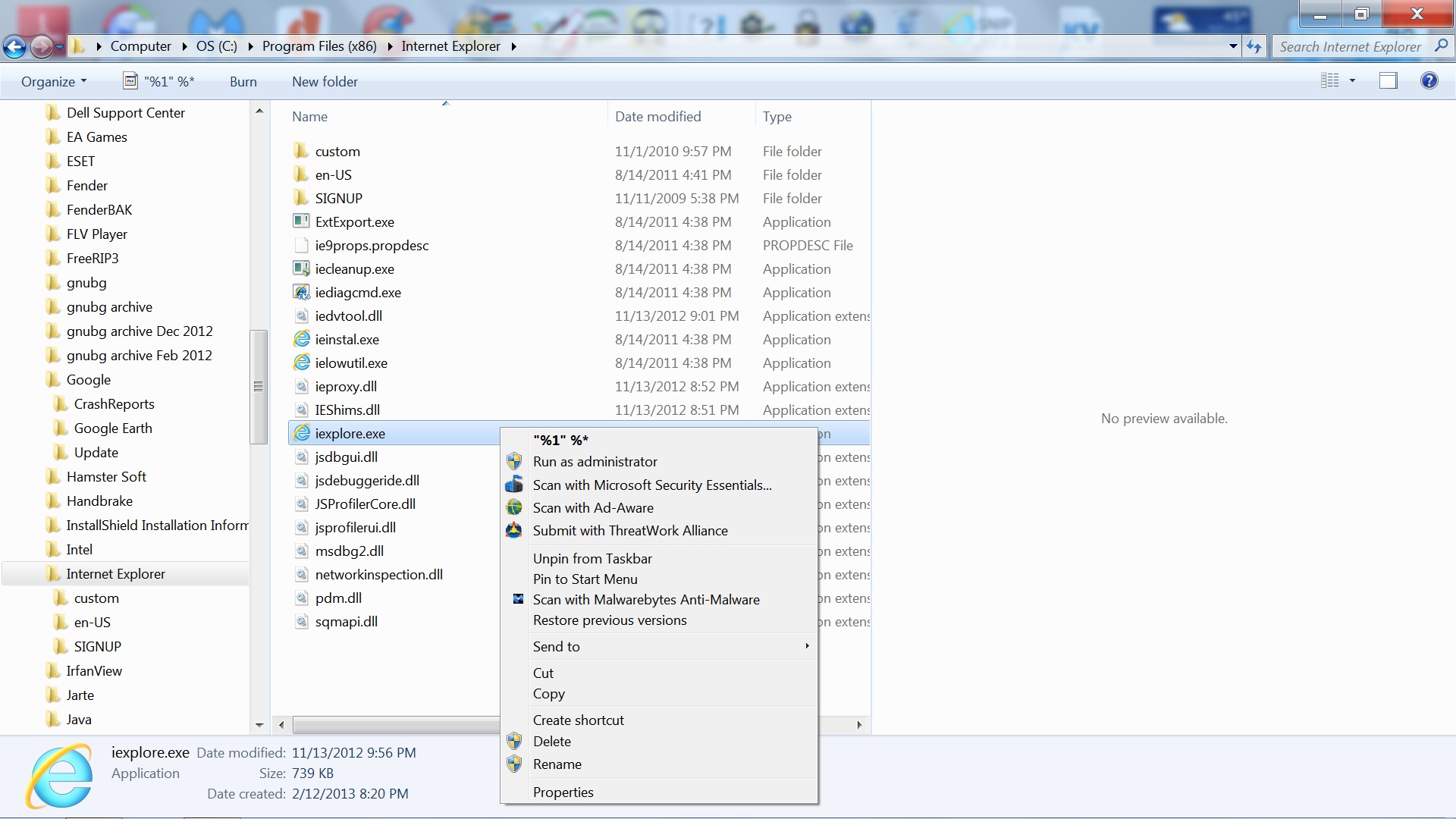Viewport: 1456px width, 819px height.
Task: Click the Ad-Aware scan icon
Action: tap(514, 507)
